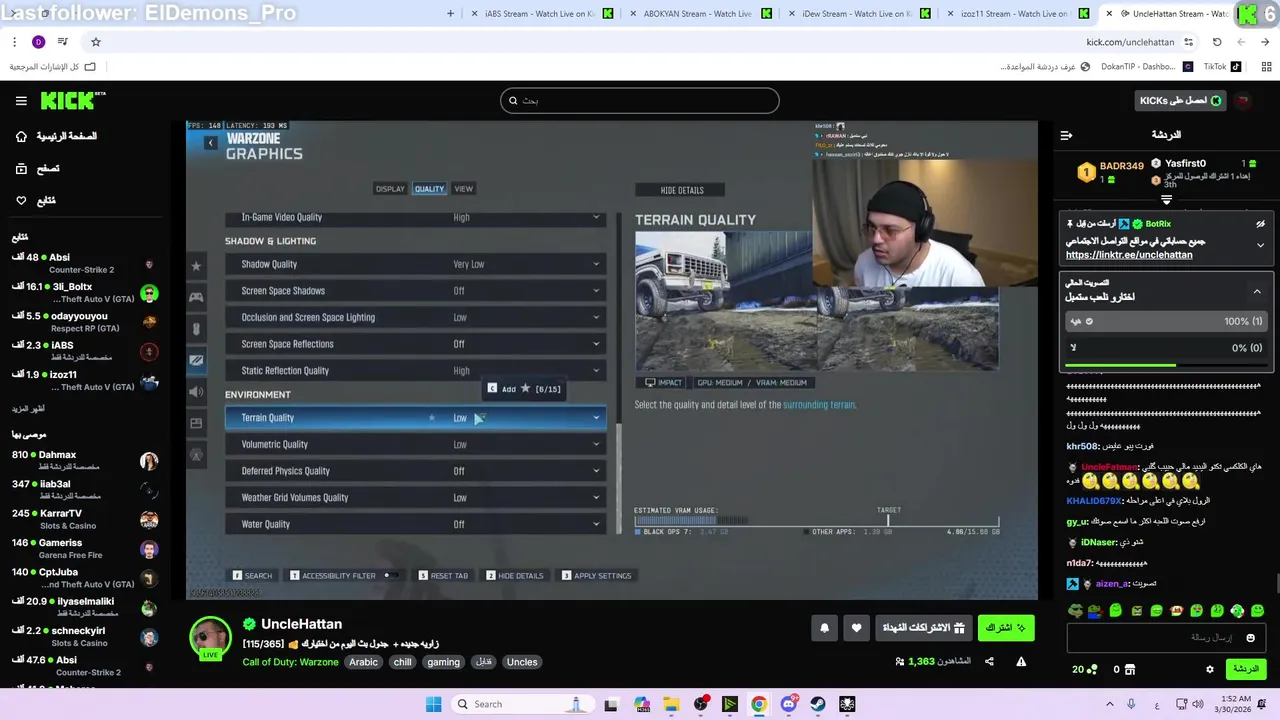Click the Call of Duty: Warzone category link

pyautogui.click(x=290, y=662)
